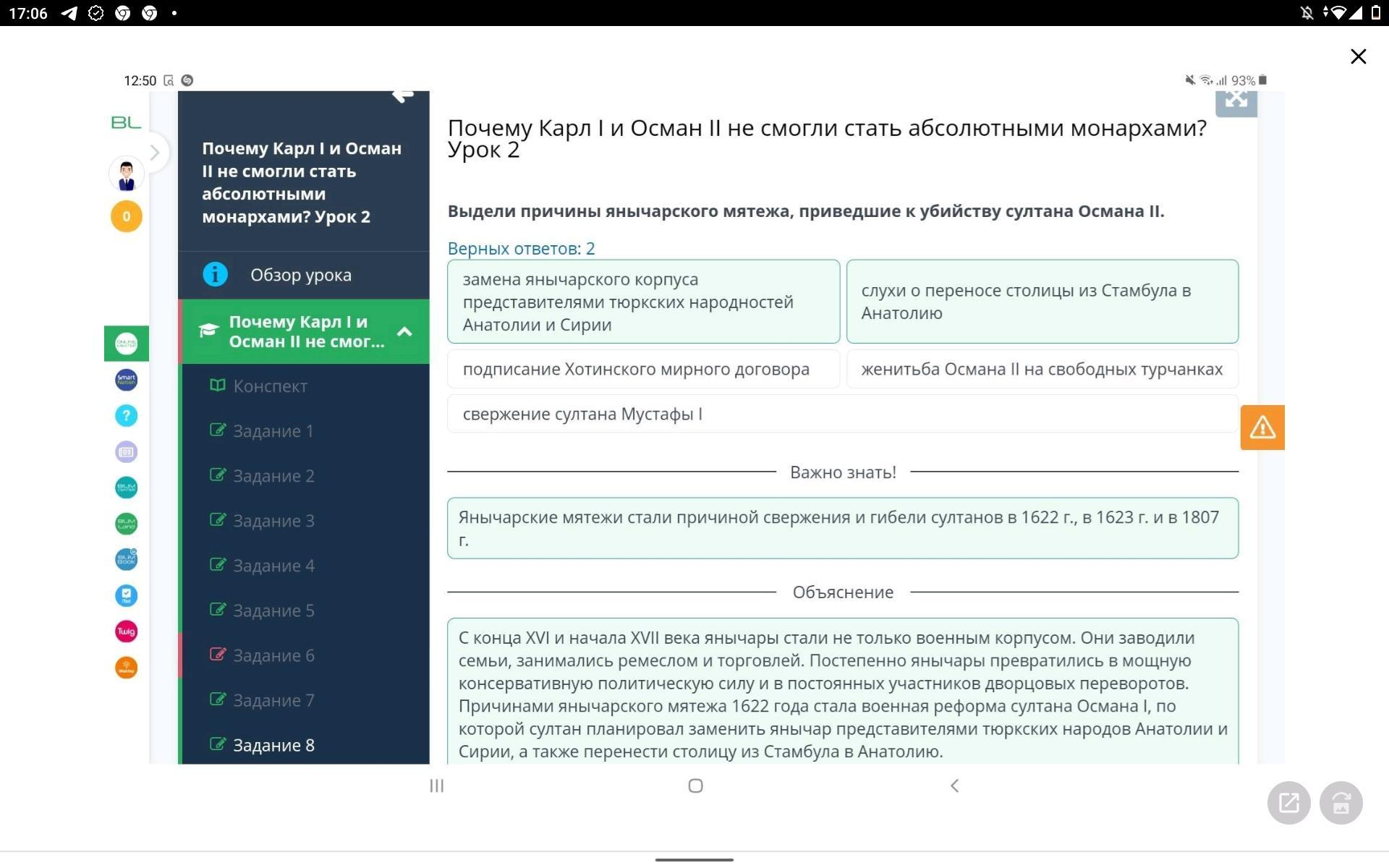Click the user avatar icon
The height and width of the screenshot is (868, 1389).
coord(126,174)
